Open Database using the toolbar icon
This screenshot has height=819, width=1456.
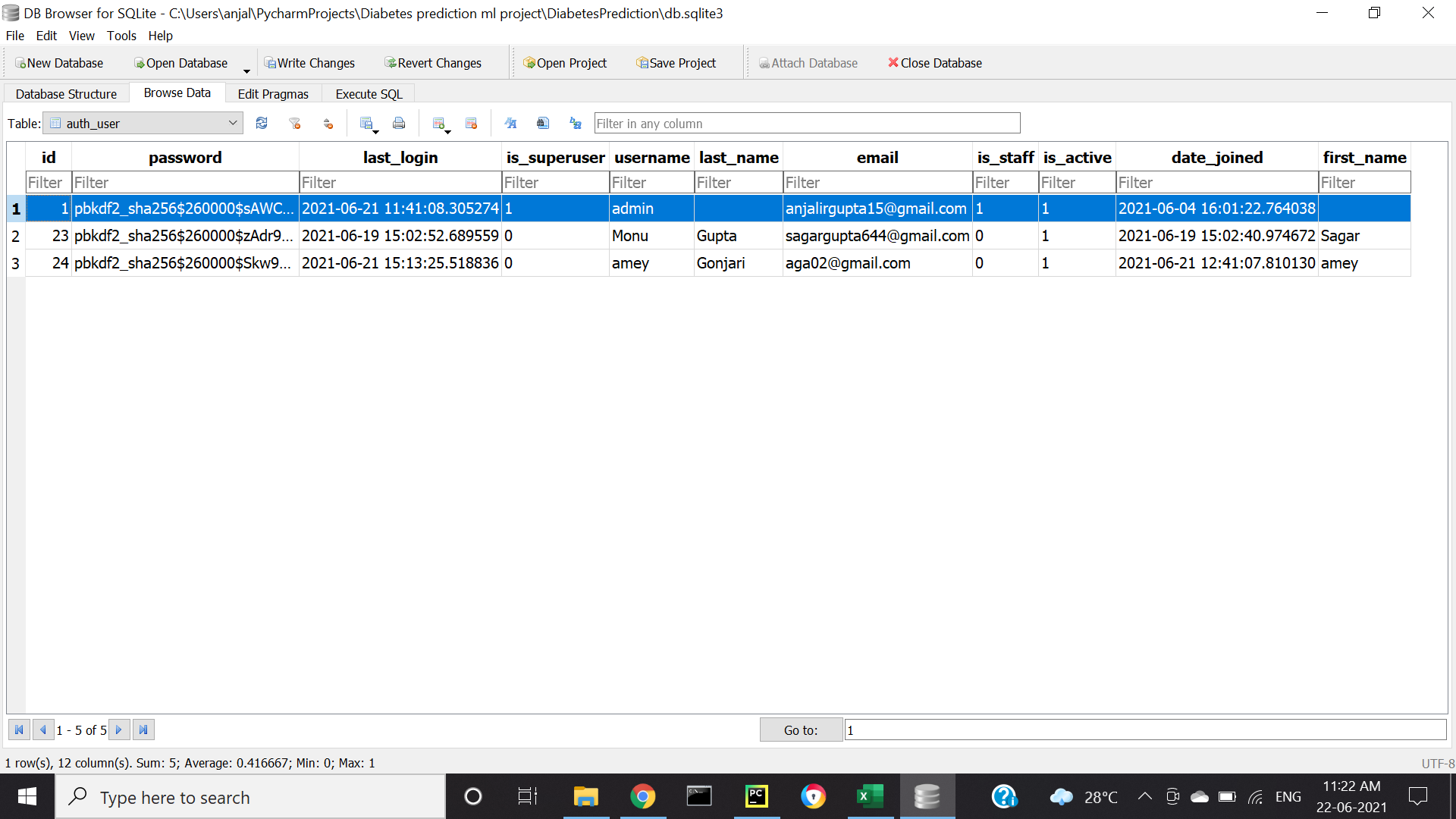tap(180, 63)
